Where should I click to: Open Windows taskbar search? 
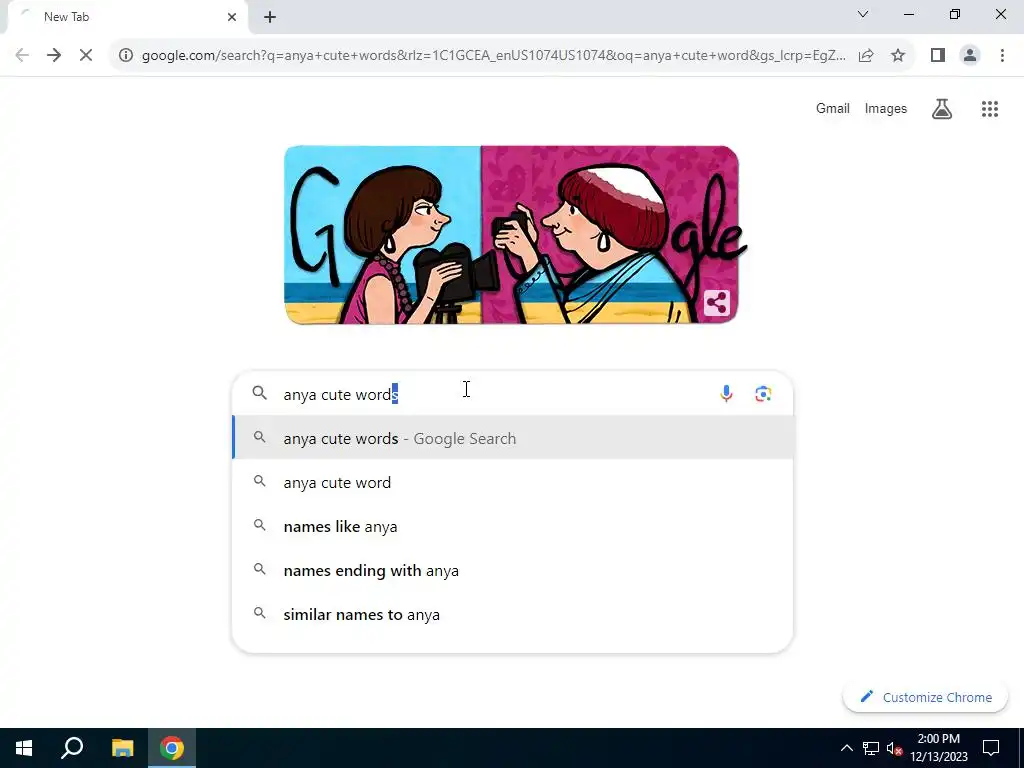(x=72, y=748)
